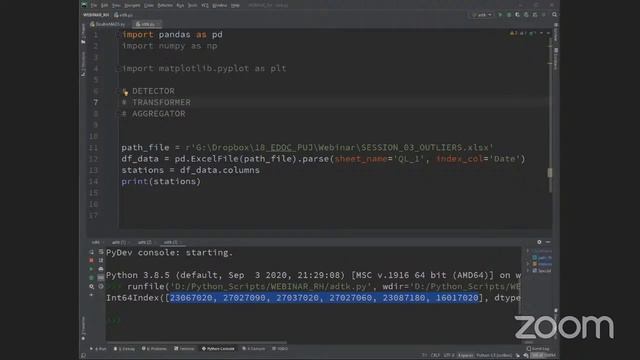Click WEBINAR_RH breadcrumb in navigation bar
640x360 pixels.
(x=96, y=15)
